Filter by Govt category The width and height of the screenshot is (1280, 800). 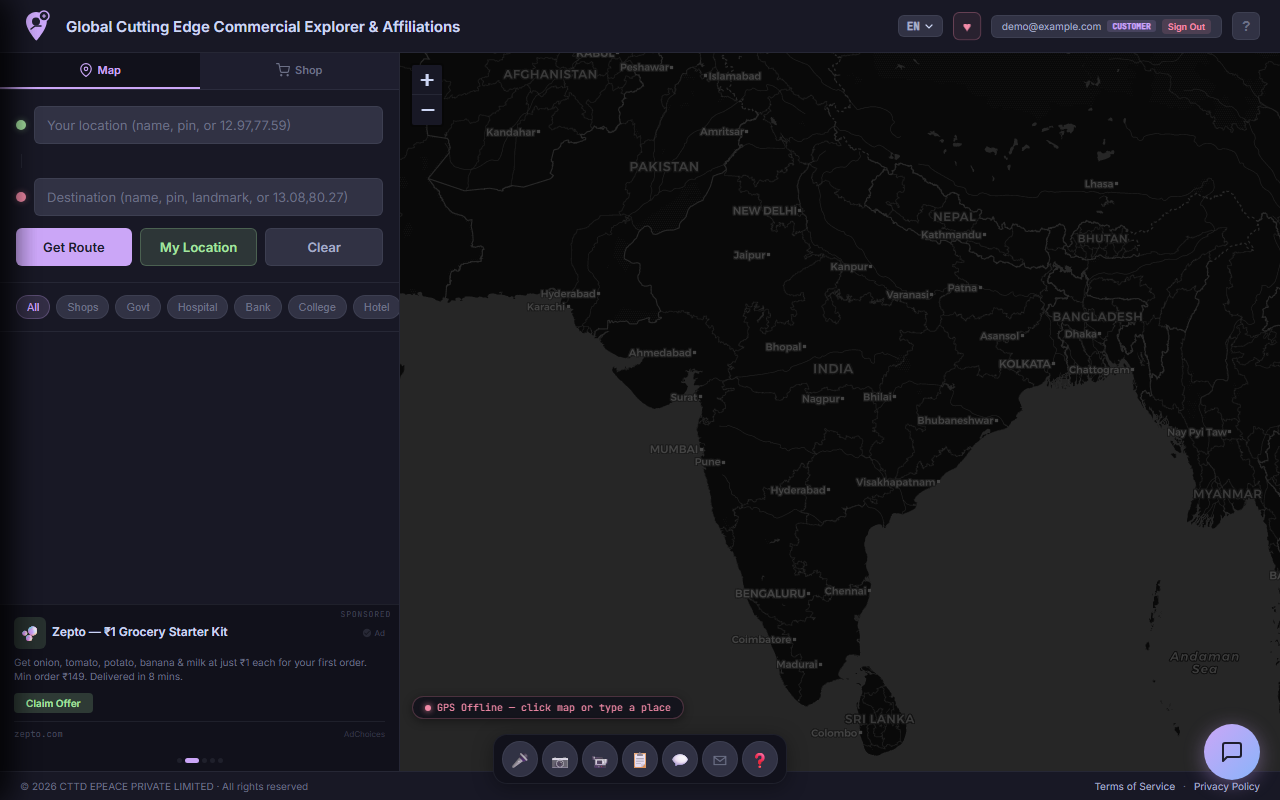(138, 307)
